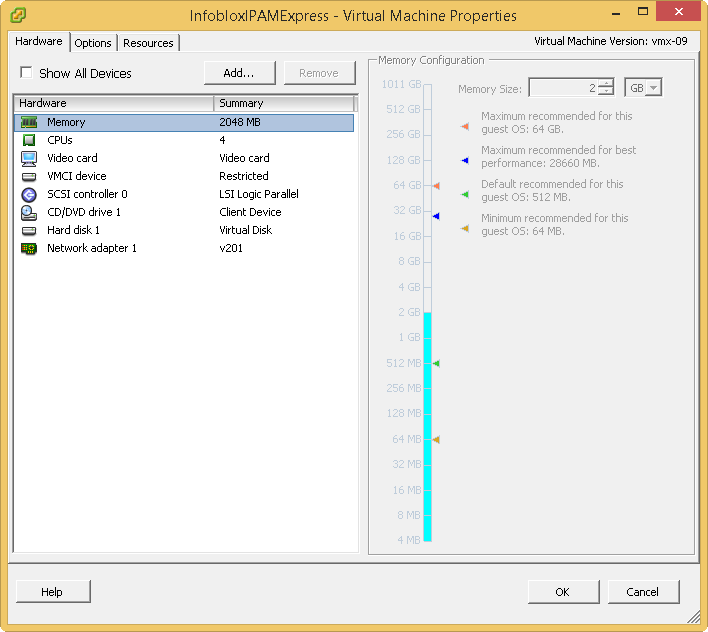Click the 2048 MB summary value
The image size is (708, 632).
click(240, 122)
